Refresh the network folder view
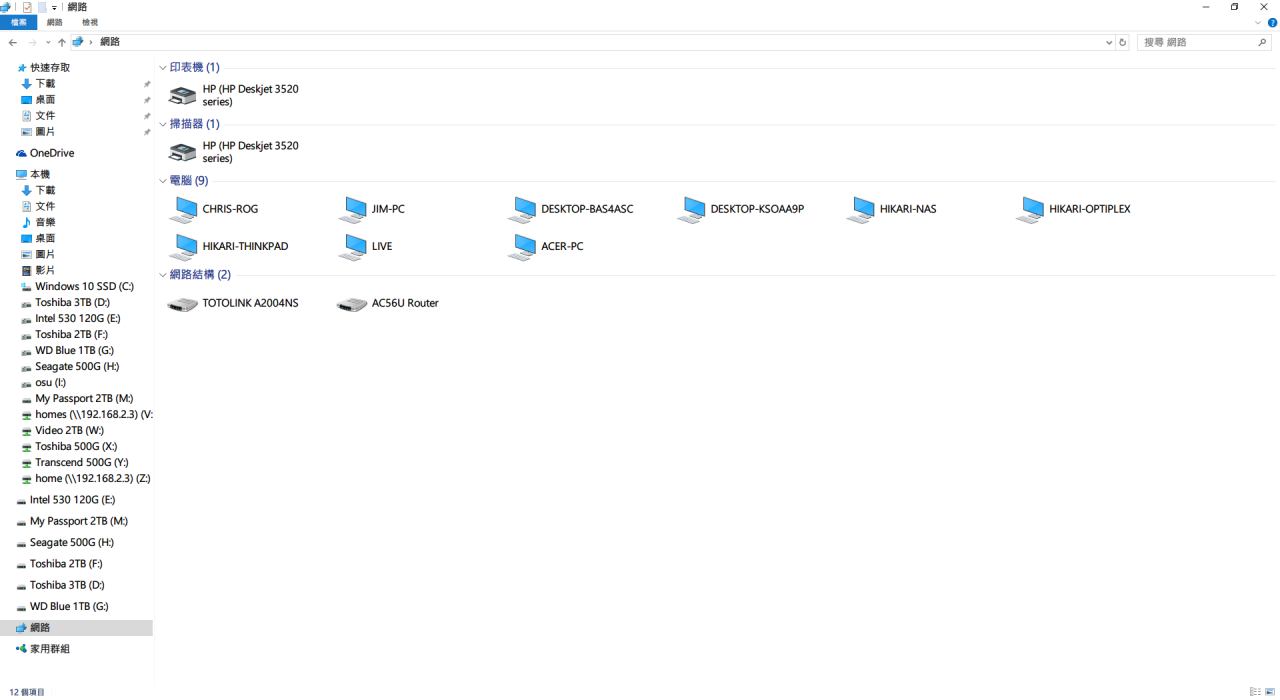Viewport: 1280px width, 700px height. tap(1123, 42)
